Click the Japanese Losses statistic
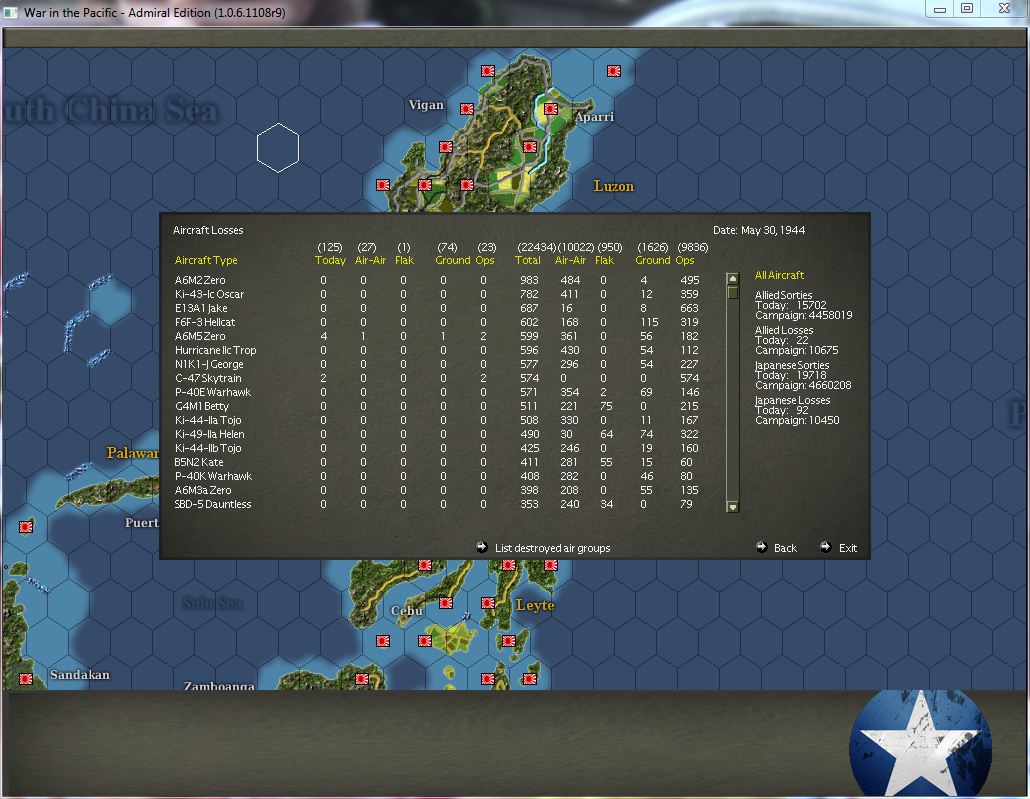Screen dimensions: 1030x799 click(797, 410)
